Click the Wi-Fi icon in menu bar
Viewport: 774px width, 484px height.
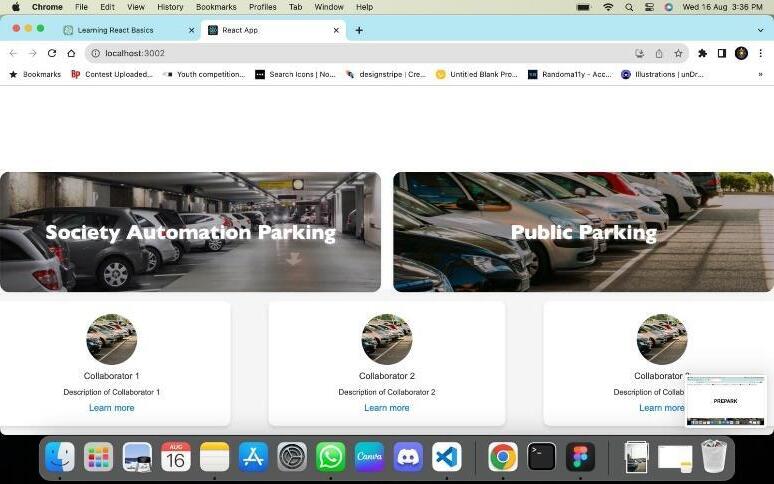coord(608,7)
